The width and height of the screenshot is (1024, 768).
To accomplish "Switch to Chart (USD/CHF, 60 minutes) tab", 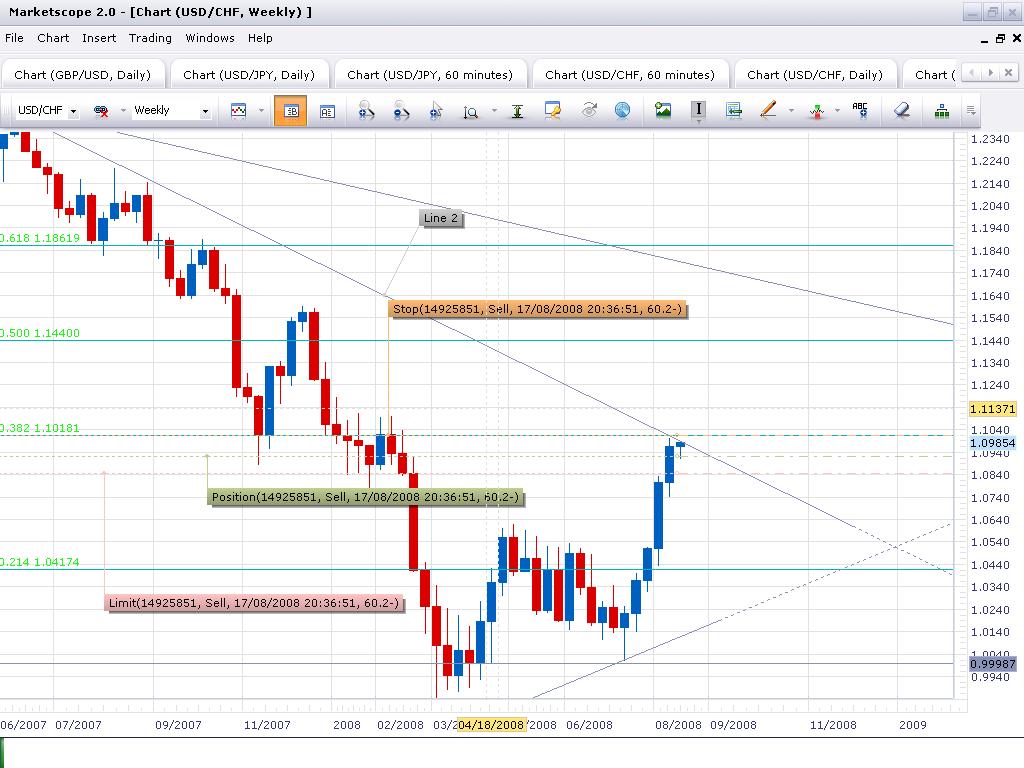I will point(630,74).
